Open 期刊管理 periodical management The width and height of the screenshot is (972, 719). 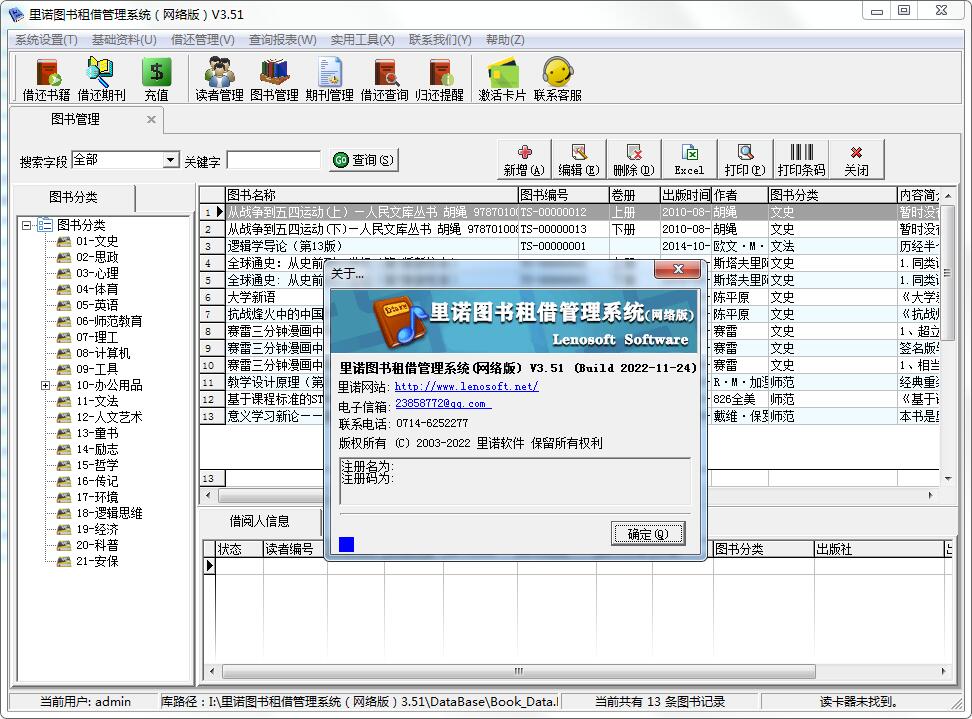tap(329, 79)
